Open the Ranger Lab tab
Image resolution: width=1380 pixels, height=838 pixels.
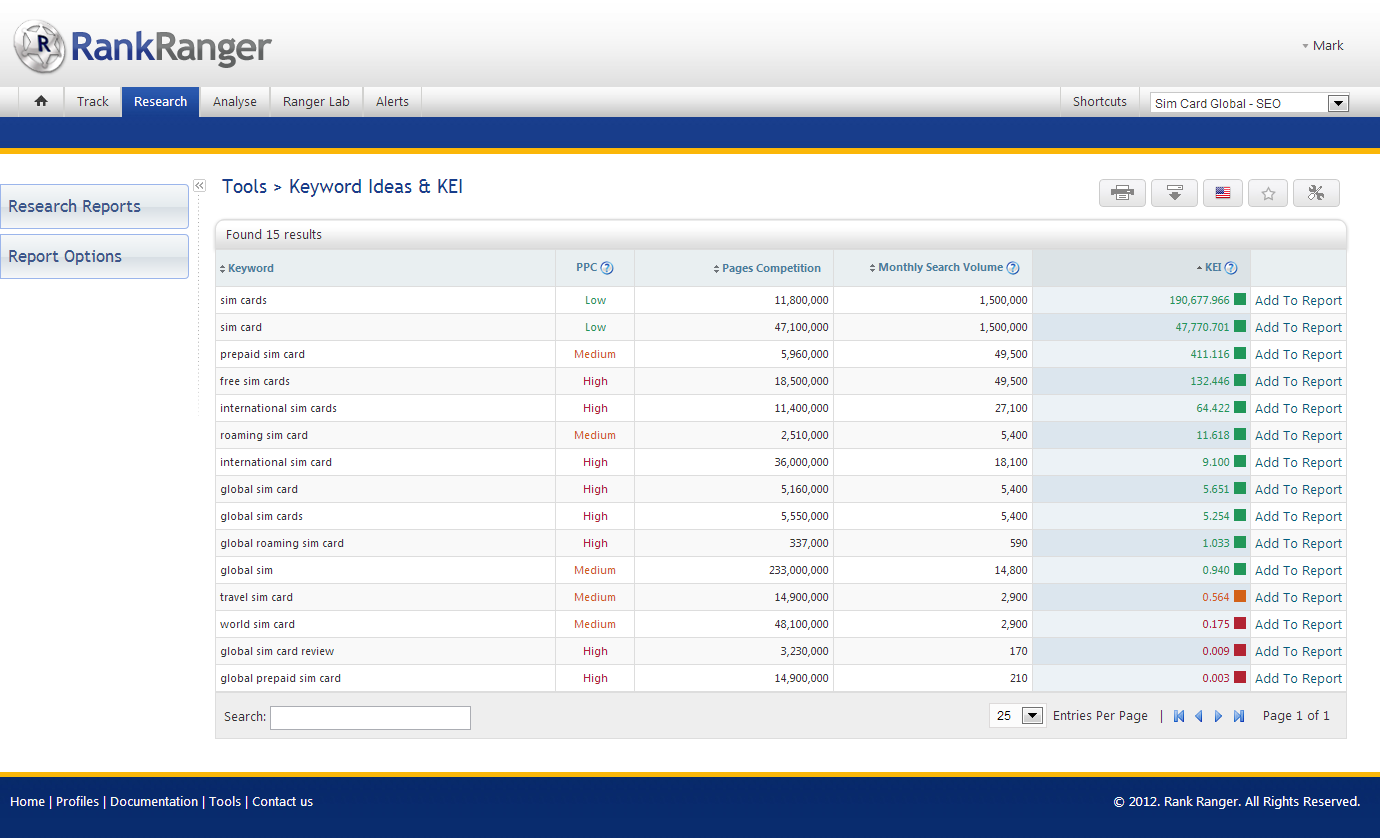pyautogui.click(x=316, y=101)
